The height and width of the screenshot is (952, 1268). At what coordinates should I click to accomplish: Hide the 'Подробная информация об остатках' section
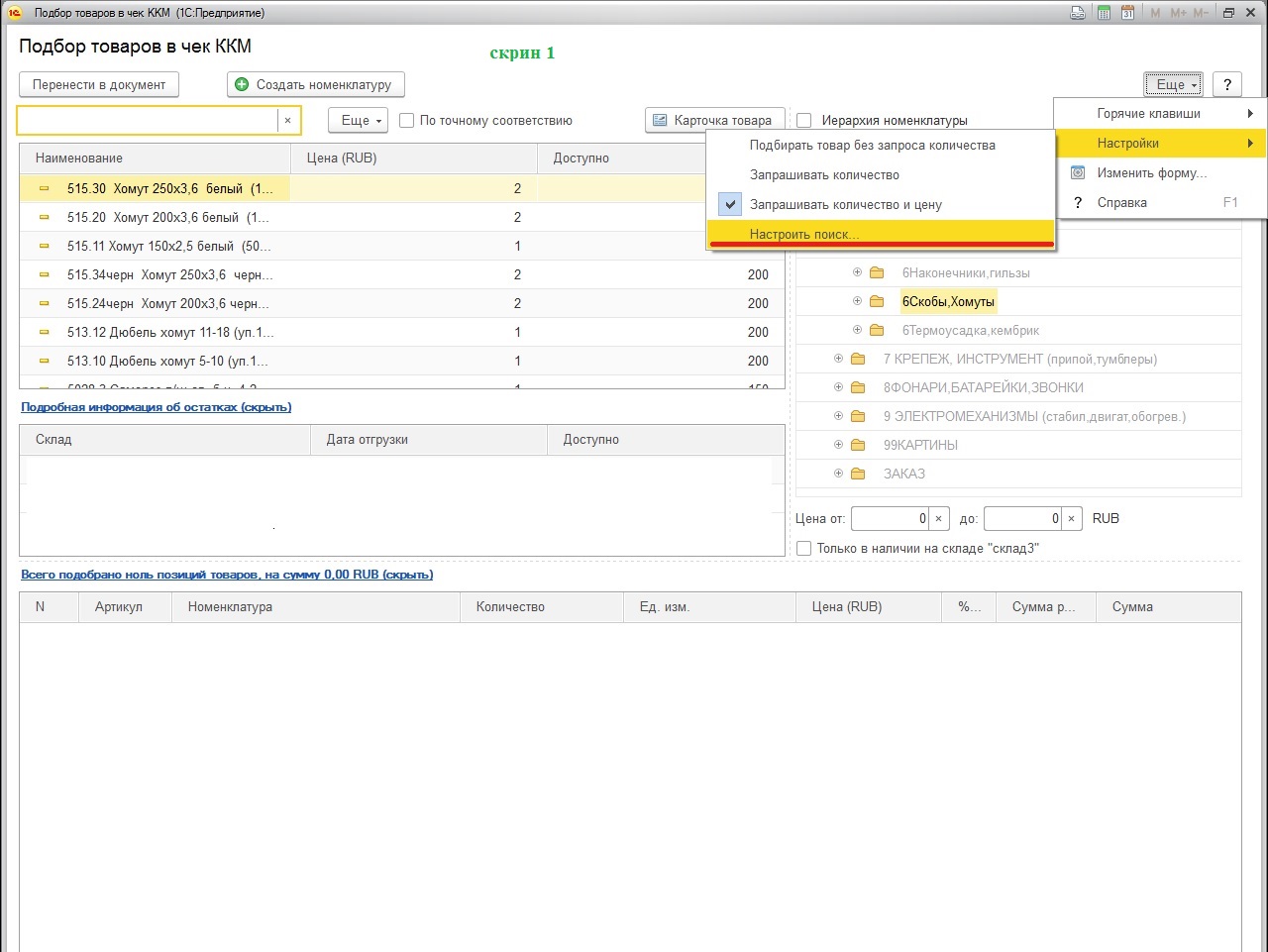(x=156, y=407)
